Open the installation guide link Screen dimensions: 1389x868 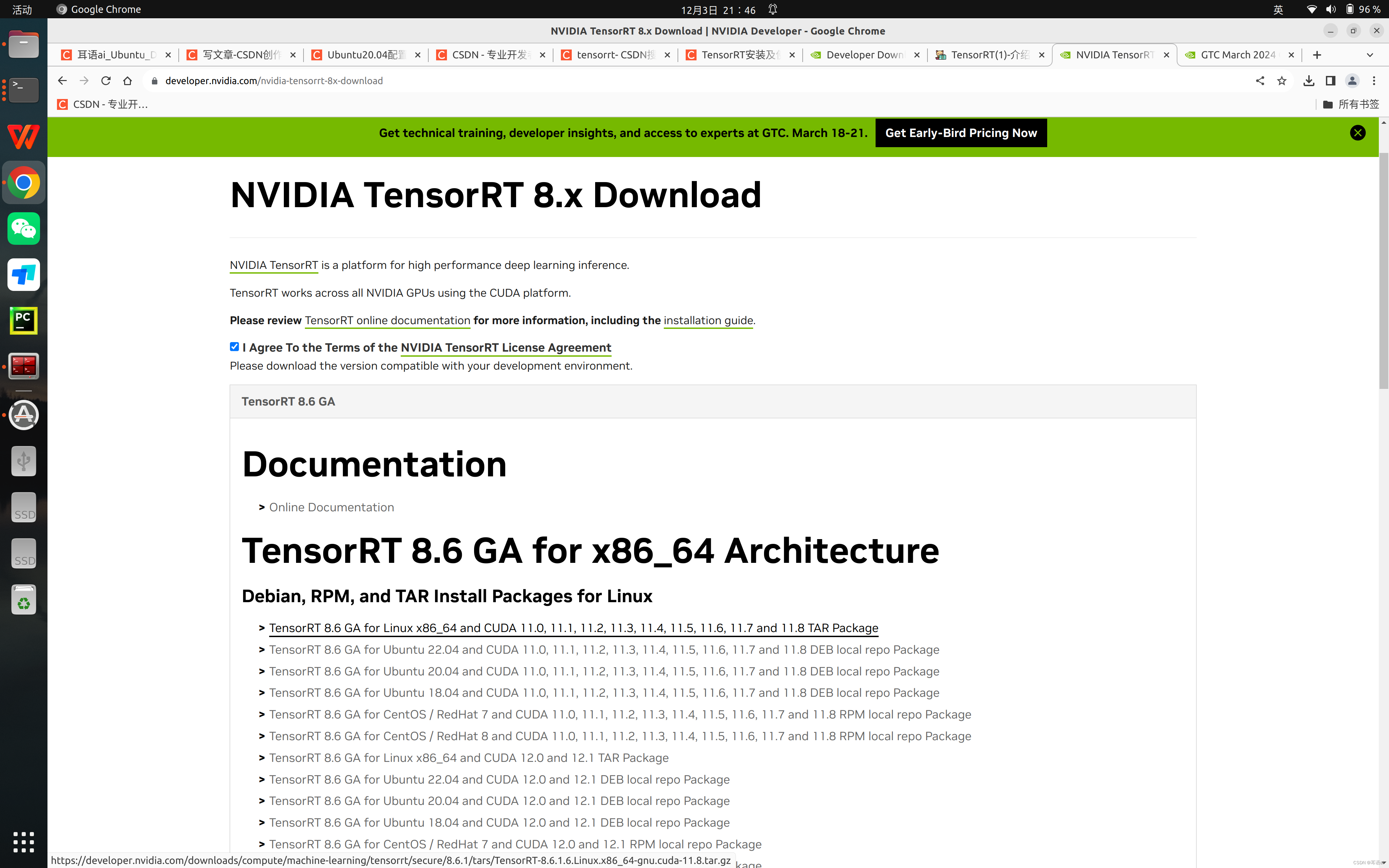(708, 320)
